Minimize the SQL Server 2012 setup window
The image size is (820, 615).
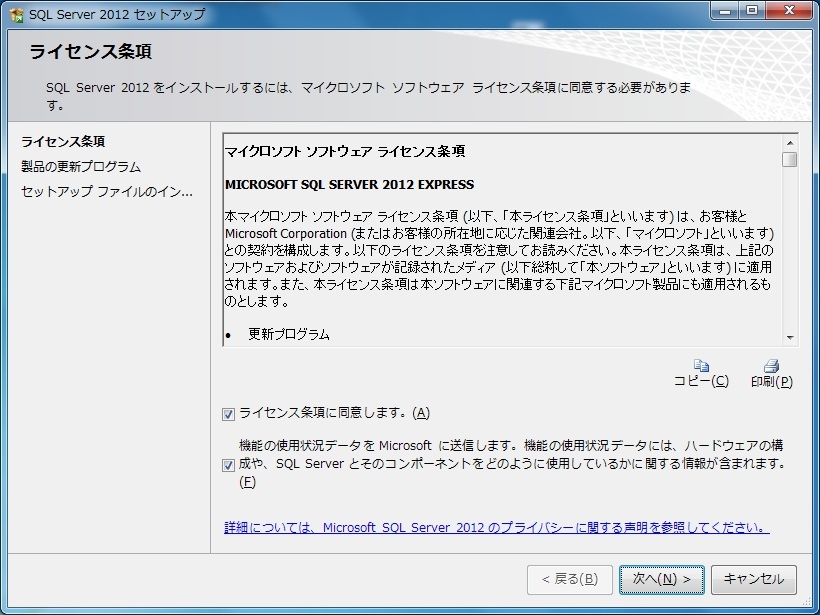725,11
